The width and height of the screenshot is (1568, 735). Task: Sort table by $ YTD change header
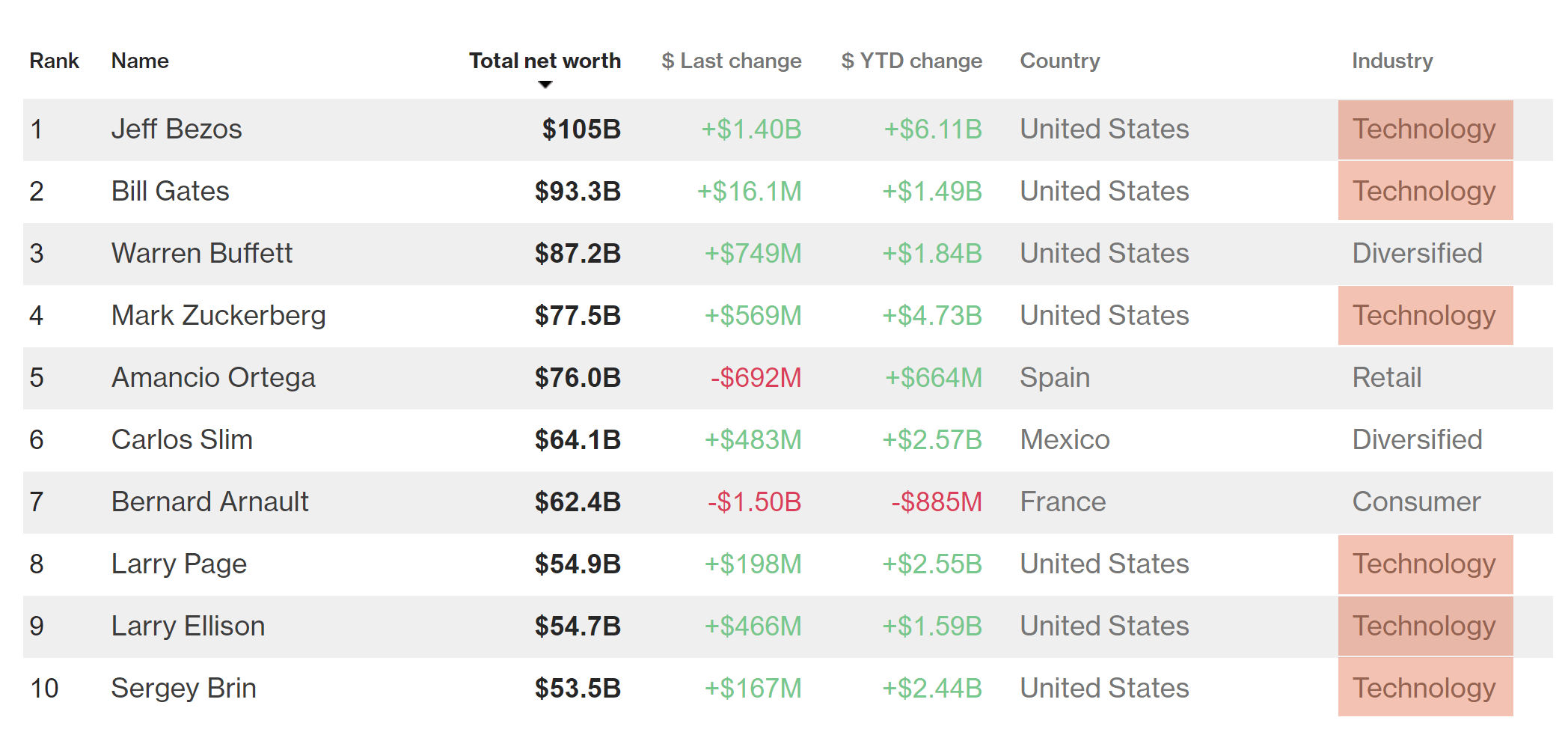911,61
